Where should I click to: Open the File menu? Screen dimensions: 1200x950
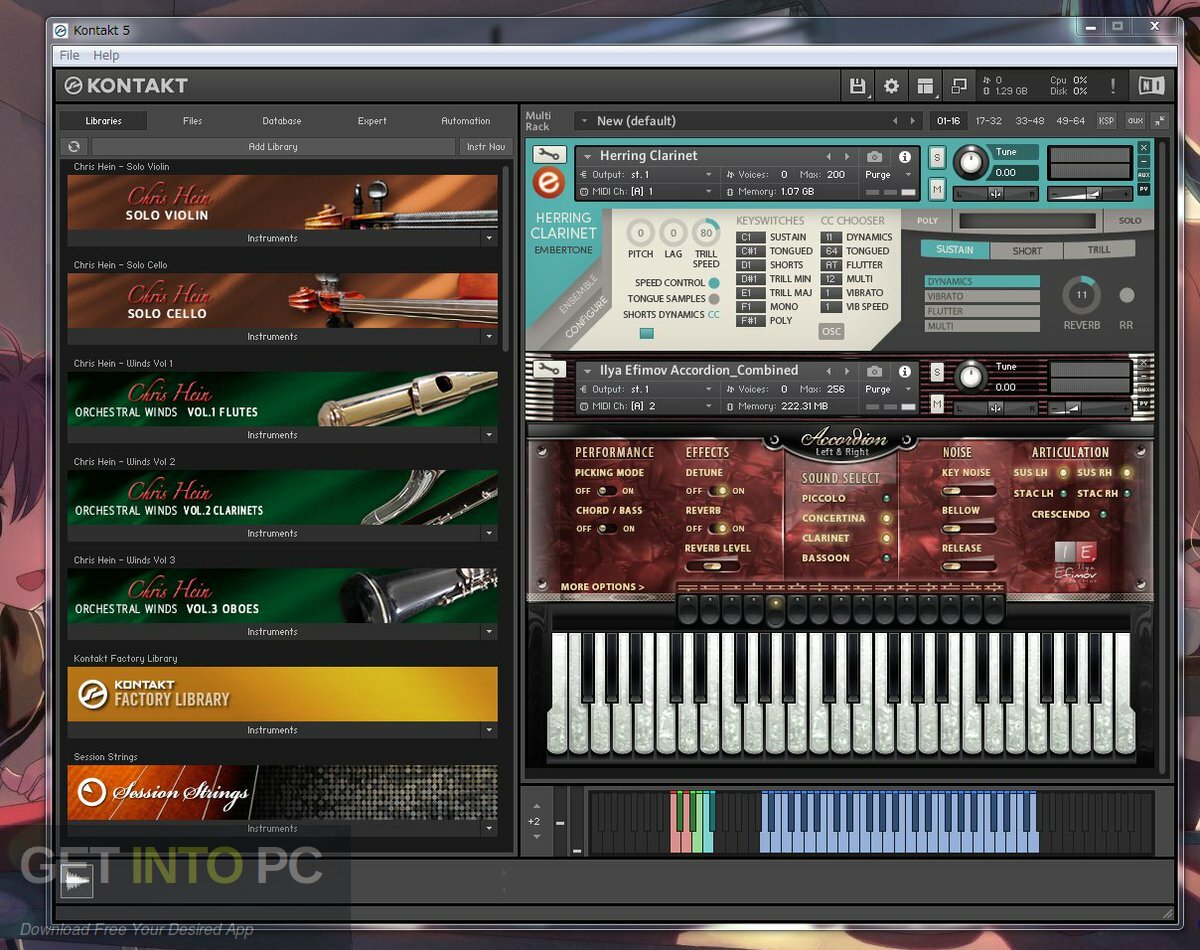pyautogui.click(x=69, y=55)
